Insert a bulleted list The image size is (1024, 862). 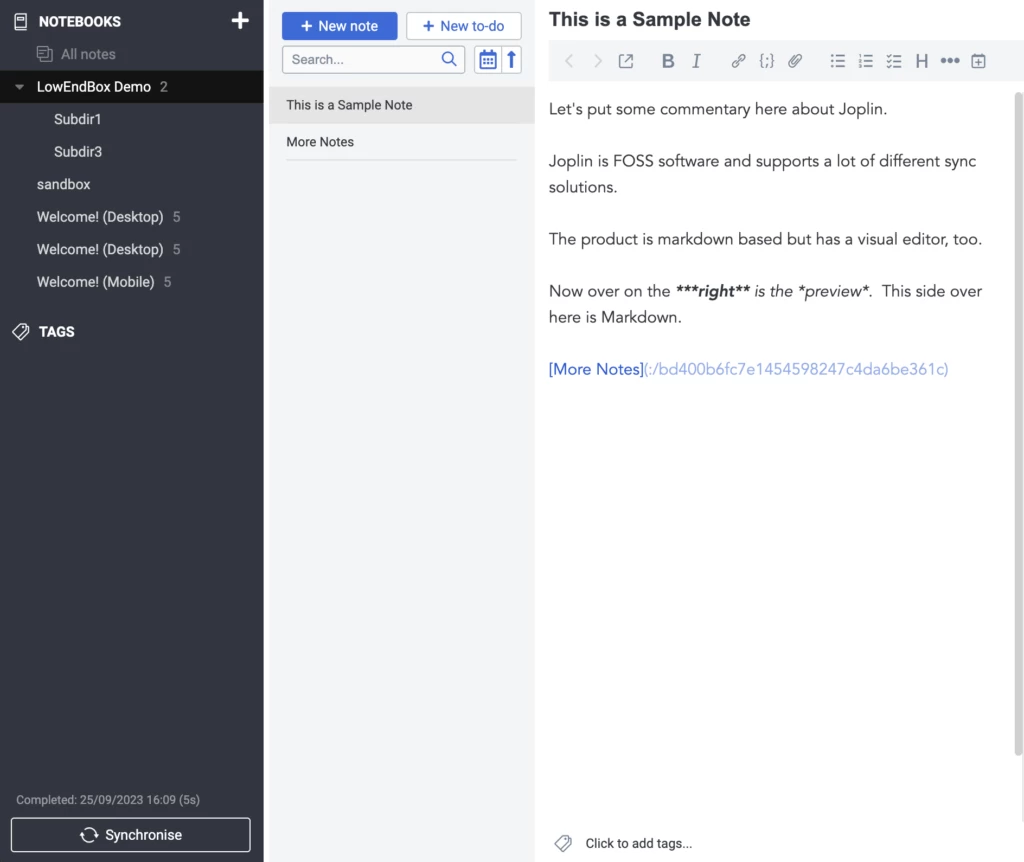coord(838,61)
